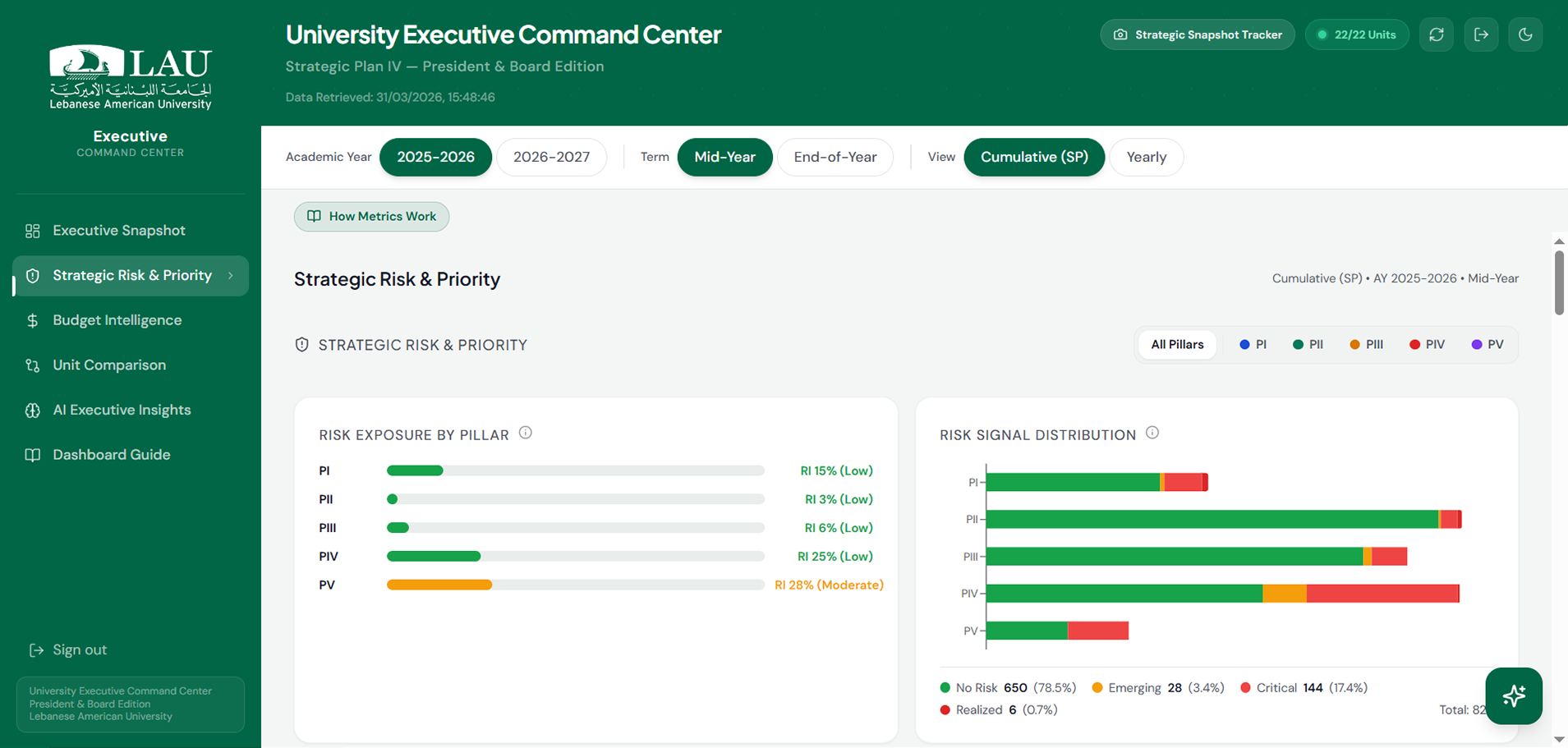
Task: Open AI Executive Insights from sidebar
Action: point(122,410)
